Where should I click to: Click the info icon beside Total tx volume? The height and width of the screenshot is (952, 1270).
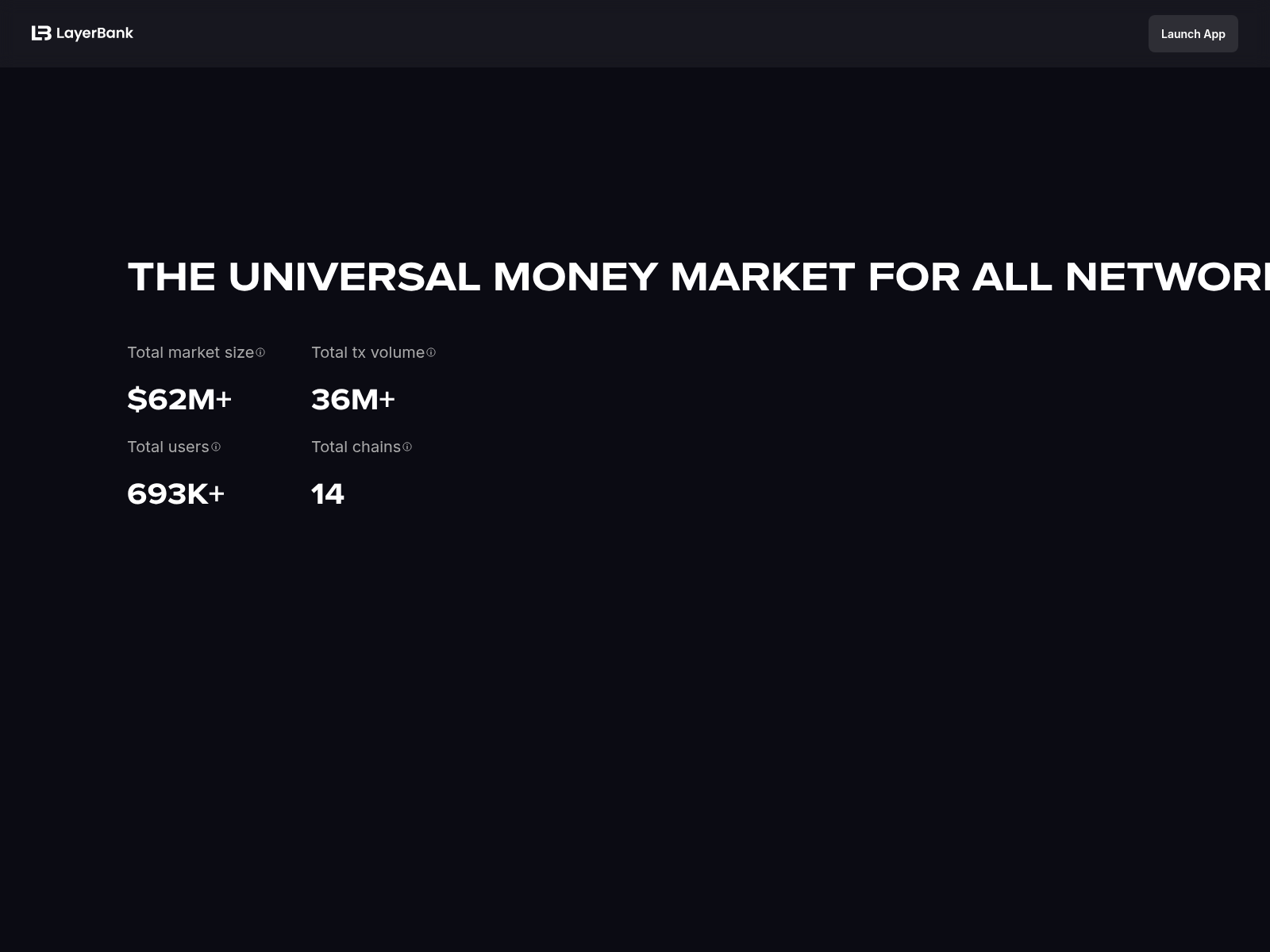point(431,352)
